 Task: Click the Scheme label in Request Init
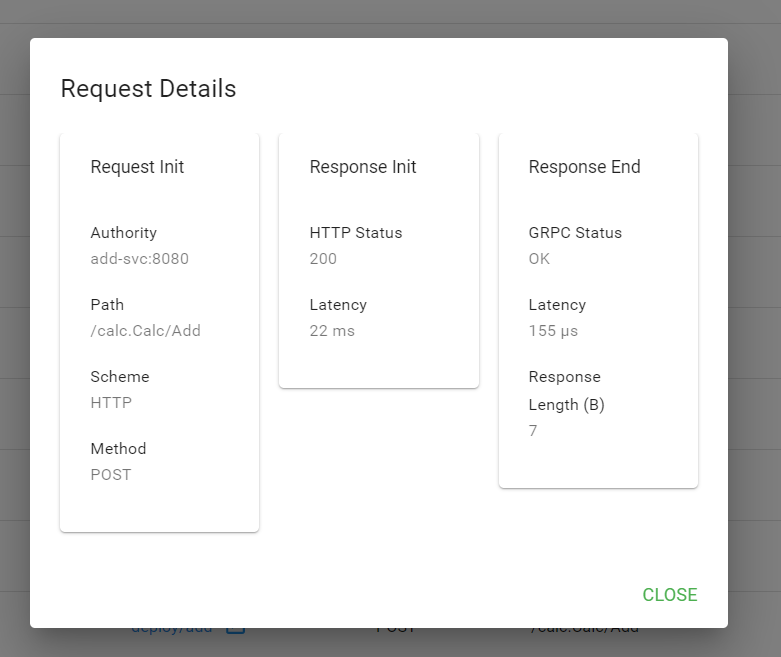(119, 377)
